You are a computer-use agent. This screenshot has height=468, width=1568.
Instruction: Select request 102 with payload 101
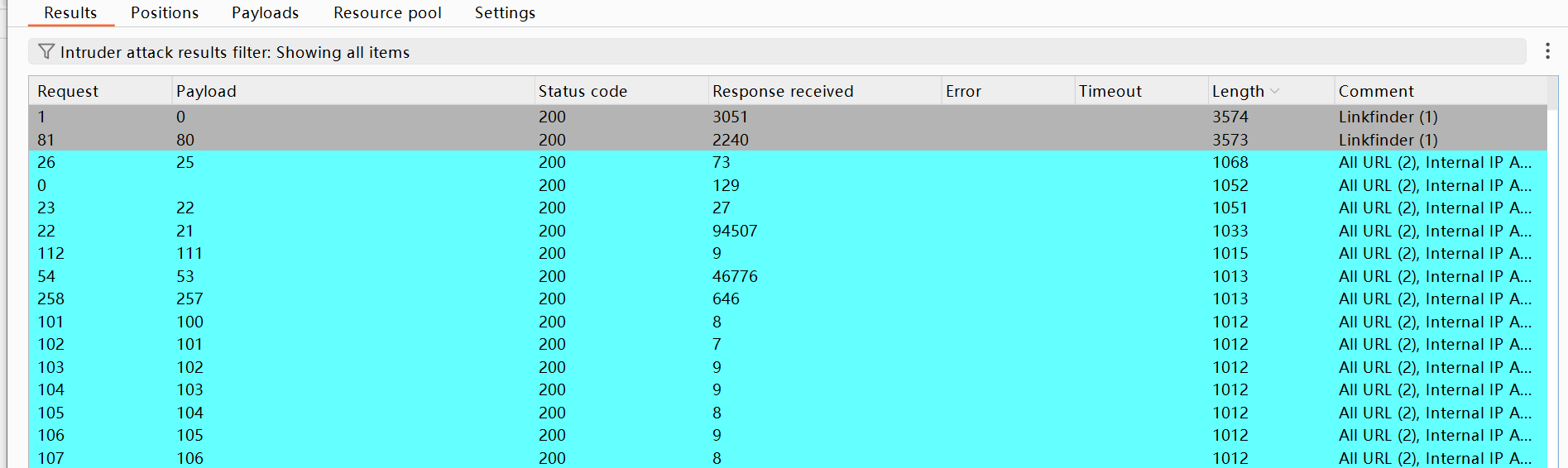788,344
